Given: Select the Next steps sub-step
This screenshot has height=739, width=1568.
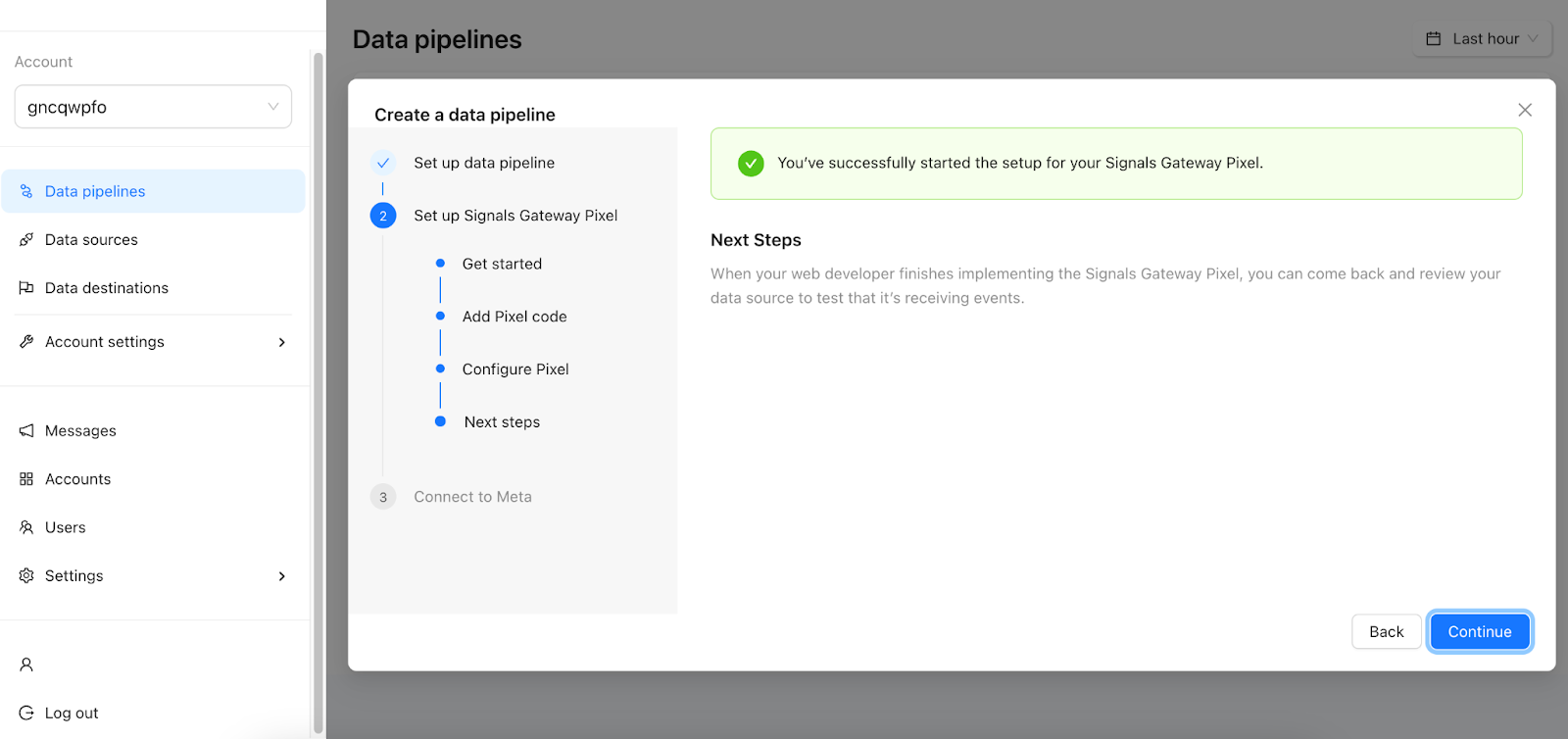Looking at the screenshot, I should (502, 422).
